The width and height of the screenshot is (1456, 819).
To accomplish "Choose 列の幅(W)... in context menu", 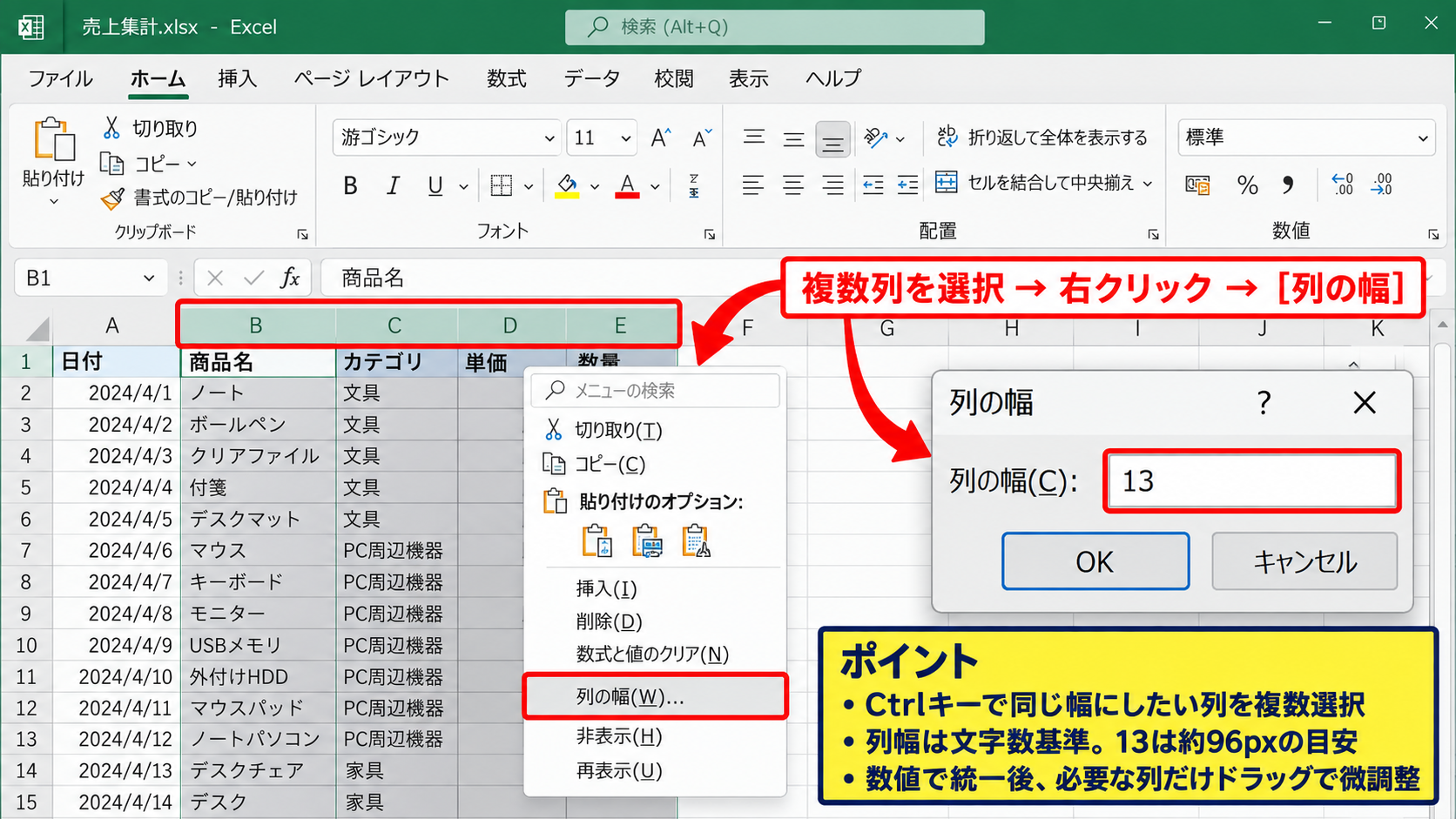I will [x=655, y=696].
